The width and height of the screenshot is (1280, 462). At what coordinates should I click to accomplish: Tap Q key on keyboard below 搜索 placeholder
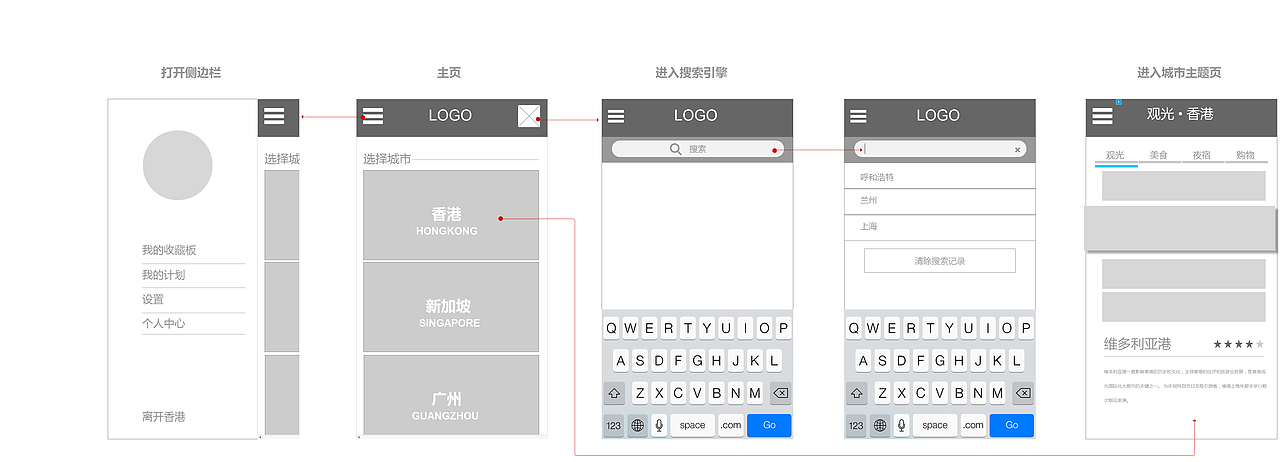(x=611, y=328)
